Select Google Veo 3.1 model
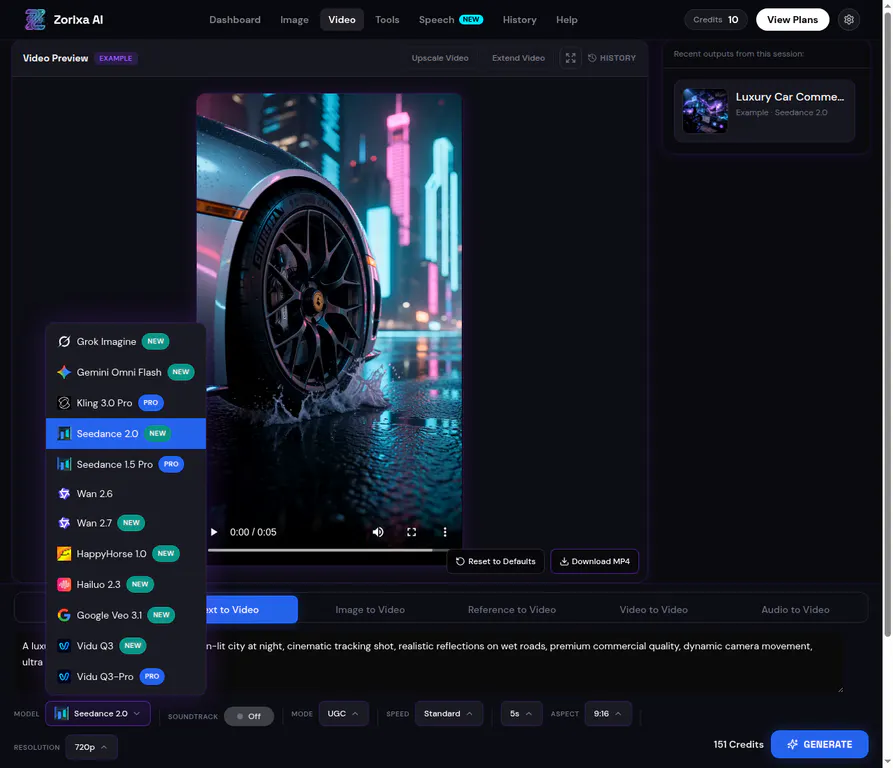Image resolution: width=893 pixels, height=768 pixels. click(x=126, y=615)
